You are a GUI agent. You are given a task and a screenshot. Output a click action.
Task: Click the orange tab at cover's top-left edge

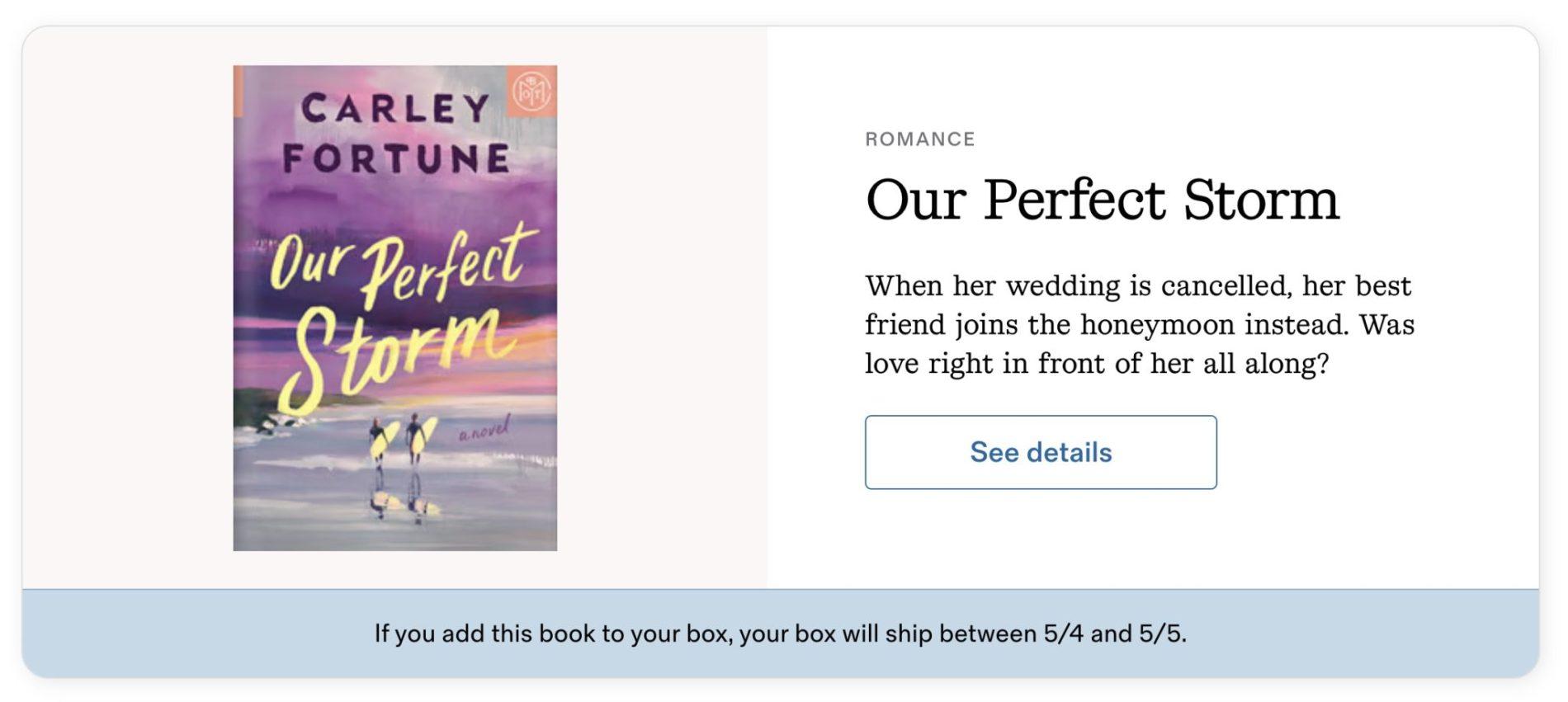click(239, 91)
